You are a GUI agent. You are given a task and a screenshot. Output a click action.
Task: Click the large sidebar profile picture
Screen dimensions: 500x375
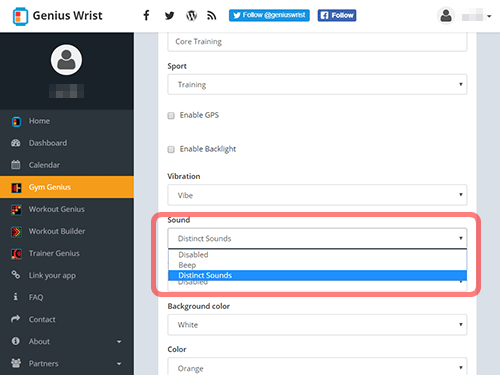66,60
